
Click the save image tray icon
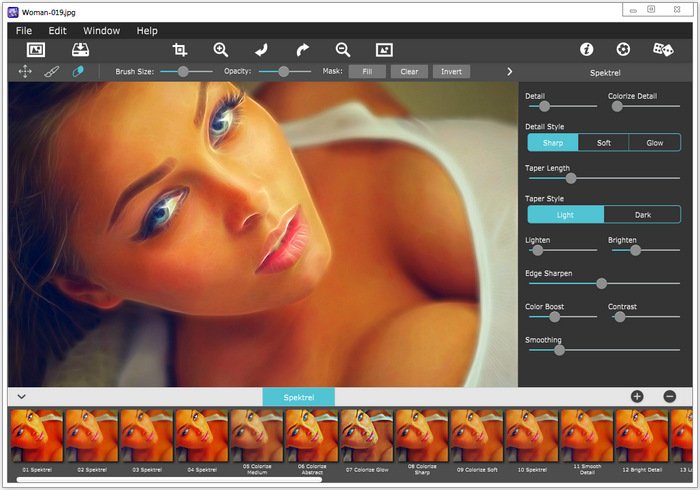80,50
